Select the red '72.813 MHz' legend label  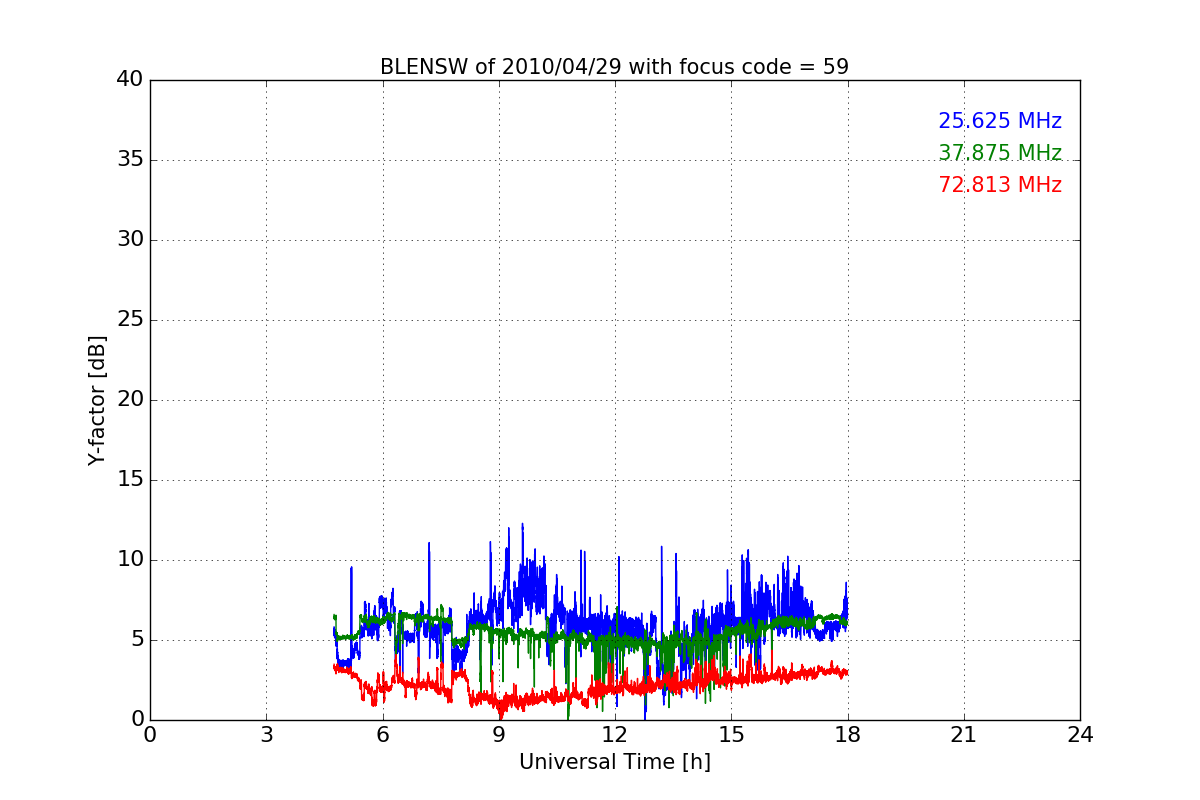point(1000,185)
